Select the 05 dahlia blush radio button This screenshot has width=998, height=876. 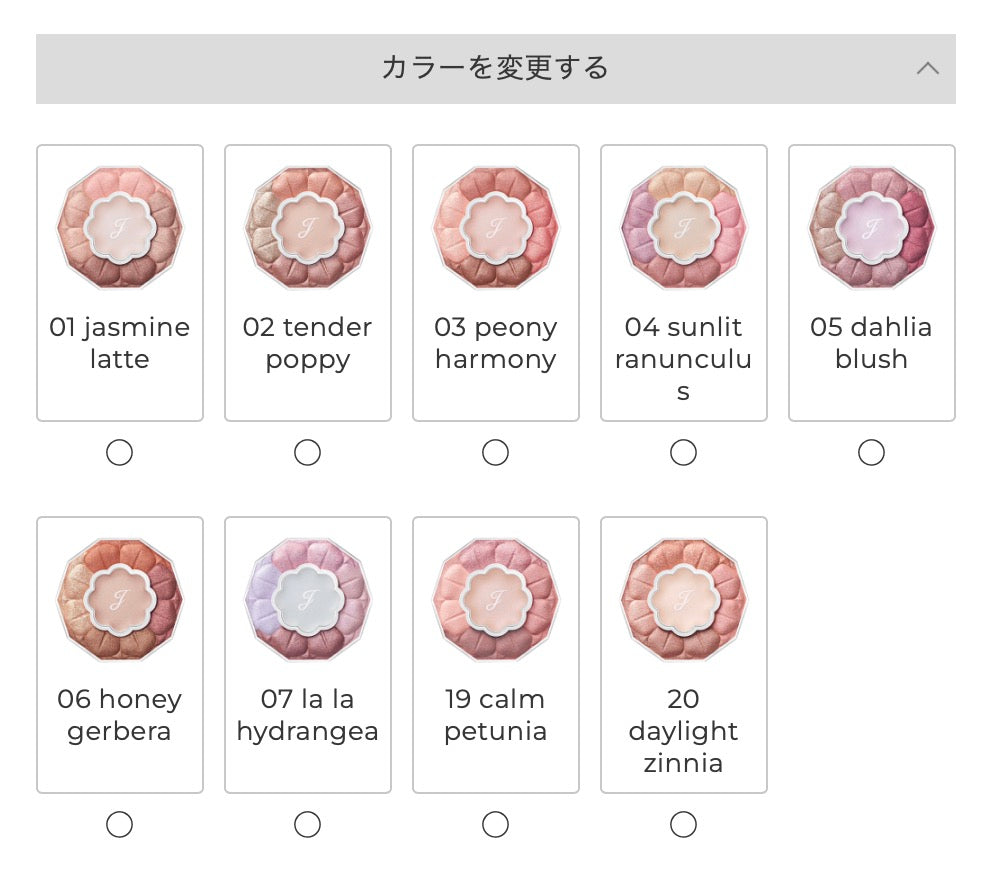[x=872, y=453]
